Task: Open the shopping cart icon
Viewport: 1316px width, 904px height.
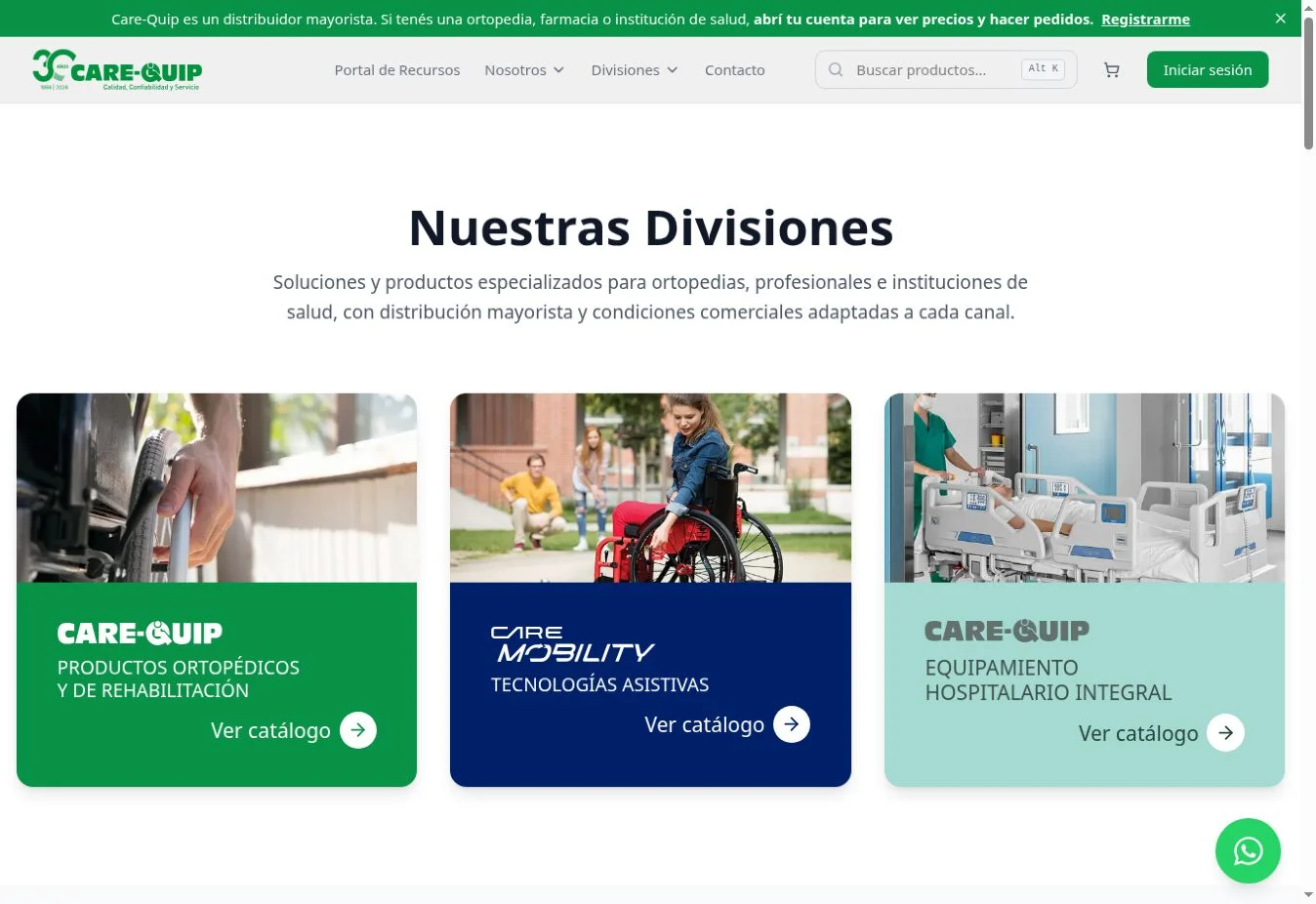Action: pos(1111,70)
